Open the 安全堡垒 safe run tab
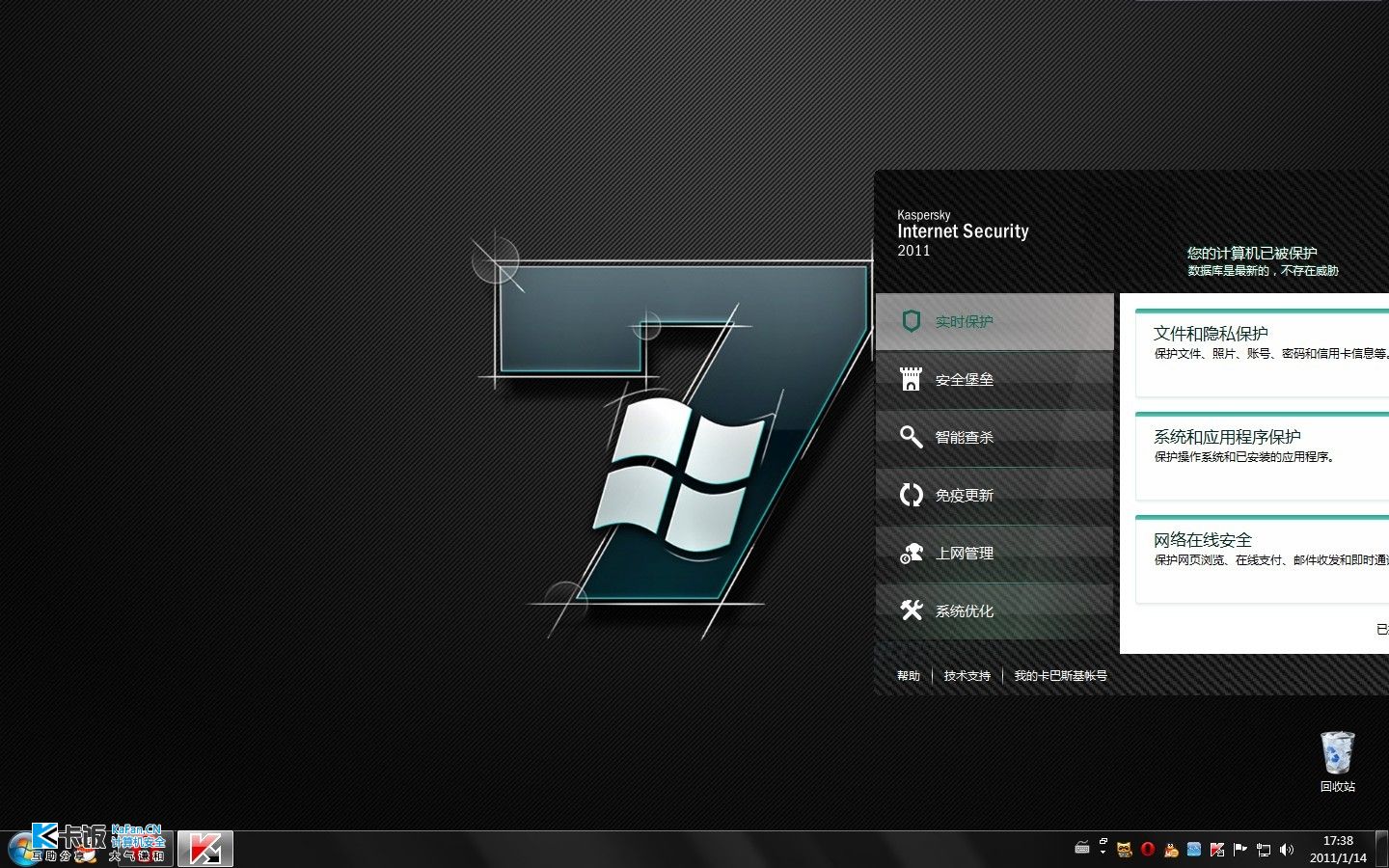This screenshot has height=868, width=1389. pos(994,379)
